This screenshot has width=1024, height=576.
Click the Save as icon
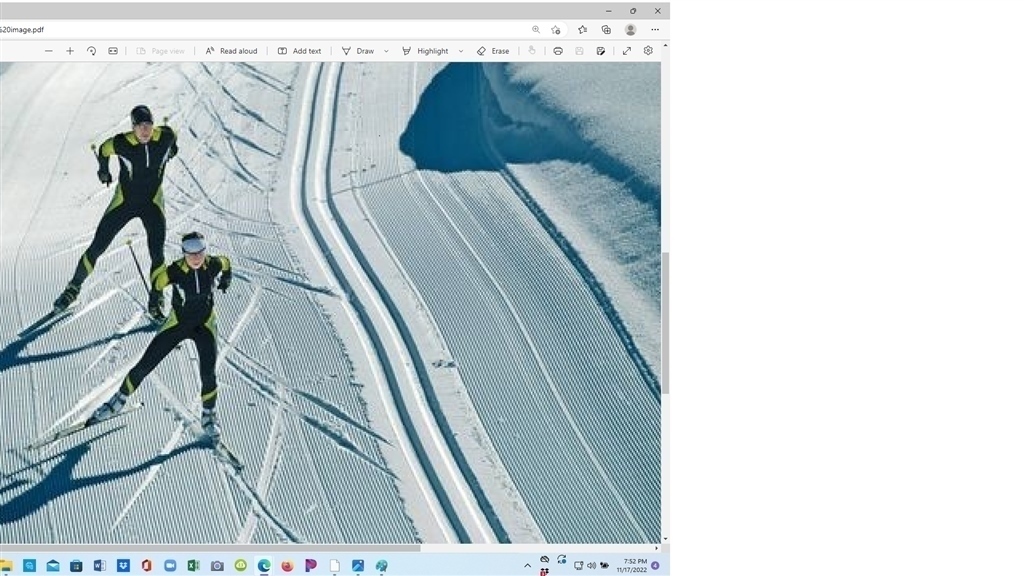(601, 51)
